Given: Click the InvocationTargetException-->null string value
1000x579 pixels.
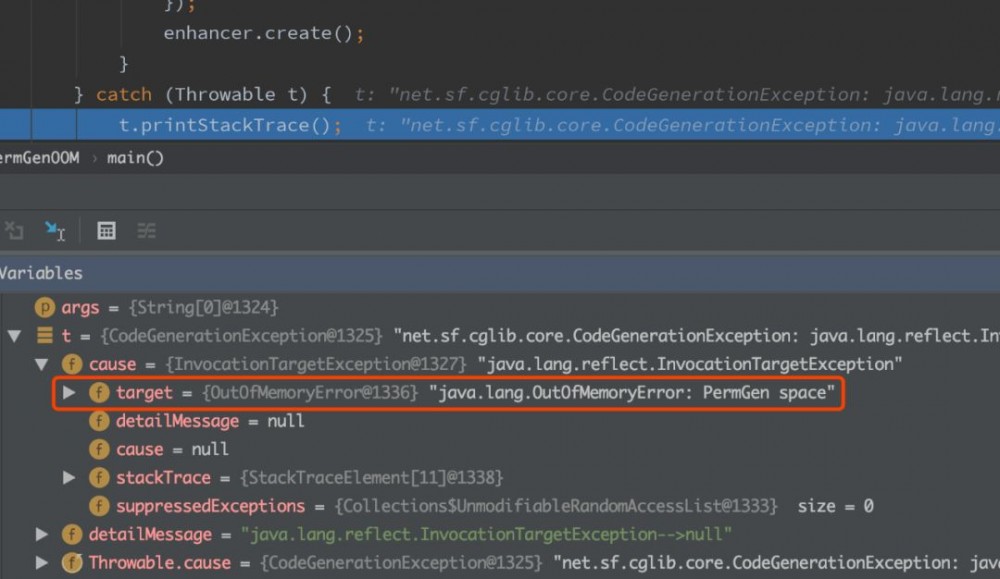Looking at the screenshot, I should point(486,534).
